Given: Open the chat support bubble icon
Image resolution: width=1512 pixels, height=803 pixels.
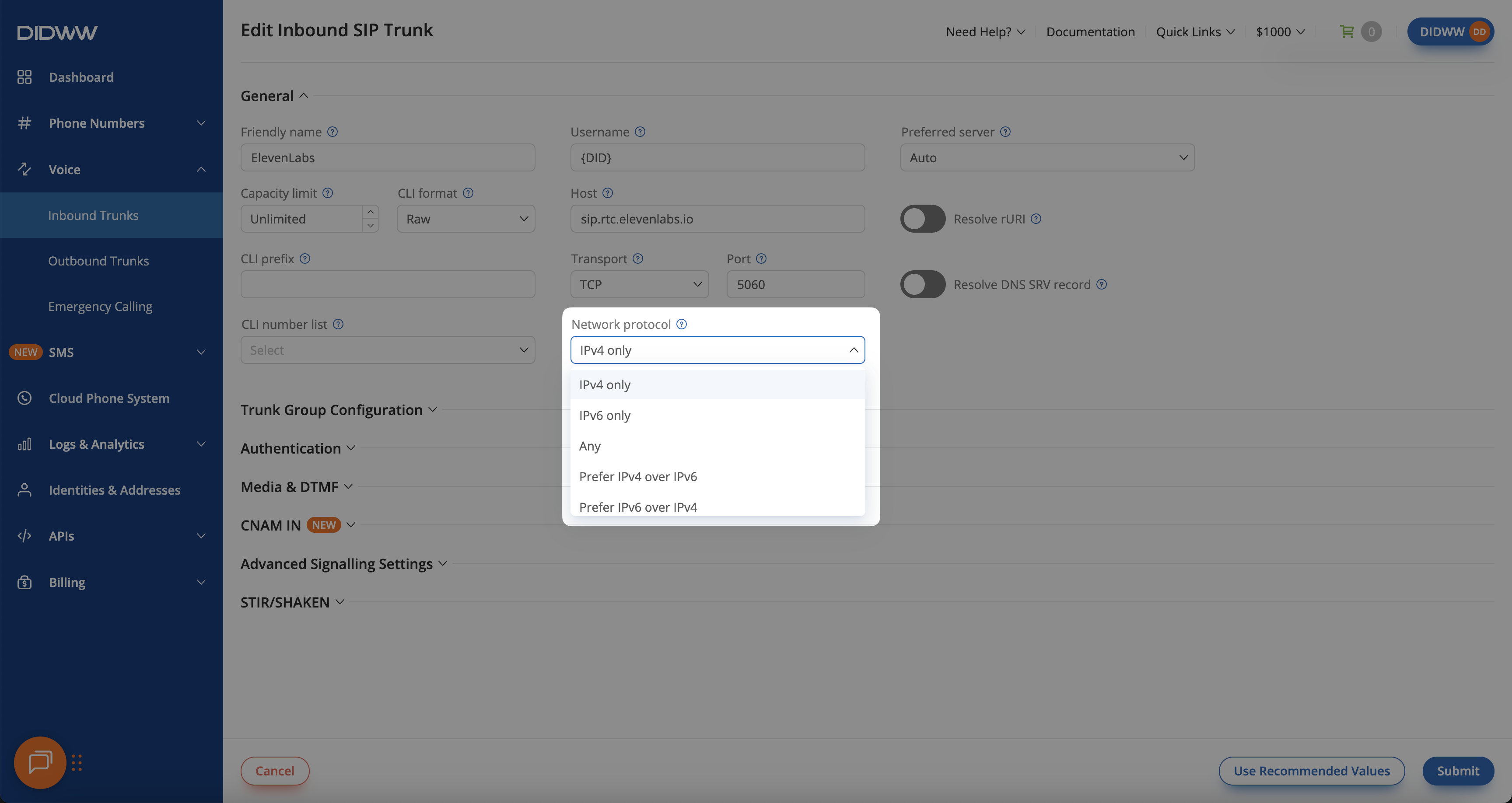Looking at the screenshot, I should coord(40,762).
